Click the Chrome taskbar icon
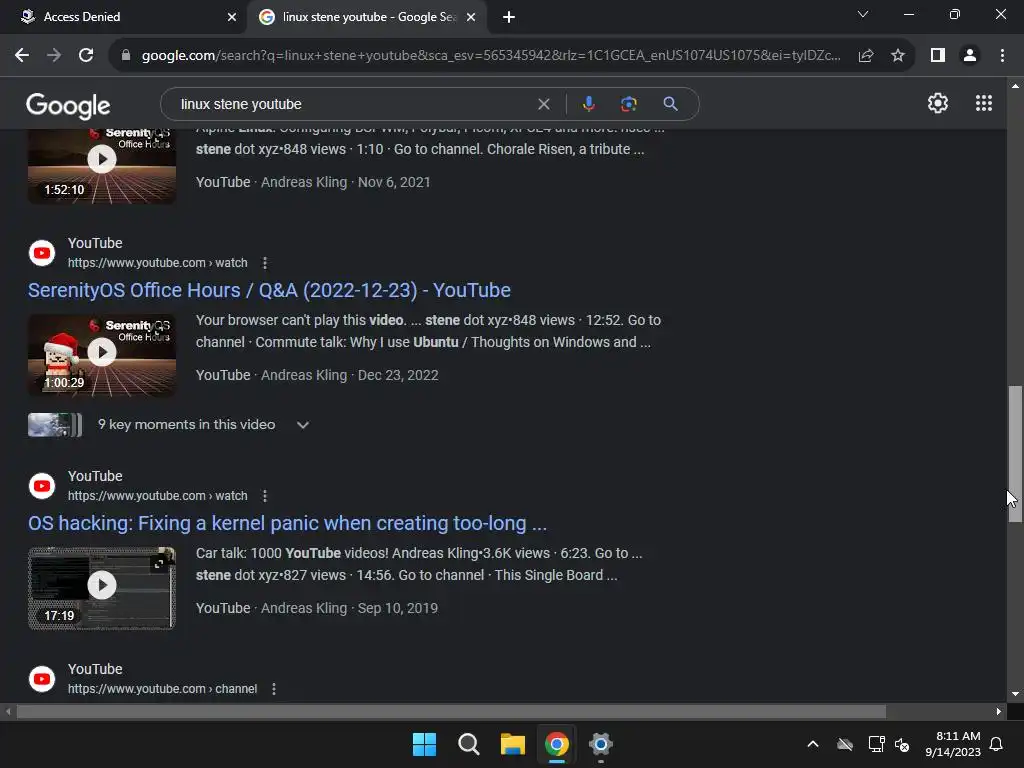 coord(556,744)
